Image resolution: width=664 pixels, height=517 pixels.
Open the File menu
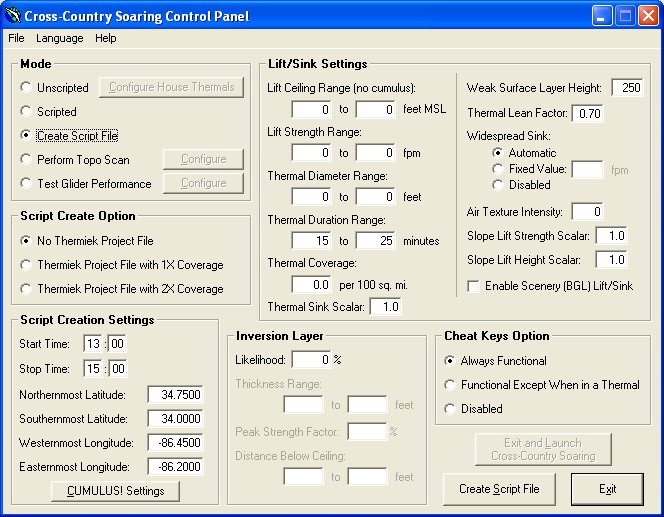pyautogui.click(x=16, y=38)
